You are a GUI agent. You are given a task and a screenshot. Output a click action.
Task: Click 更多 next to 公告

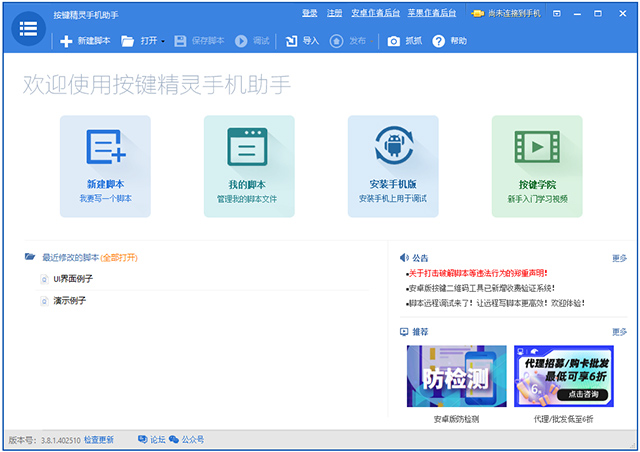pyautogui.click(x=619, y=258)
